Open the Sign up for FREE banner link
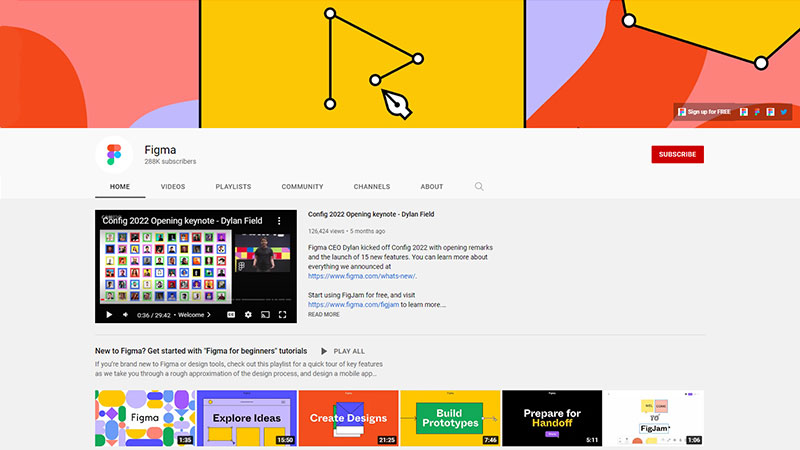This screenshot has height=450, width=800. click(704, 112)
